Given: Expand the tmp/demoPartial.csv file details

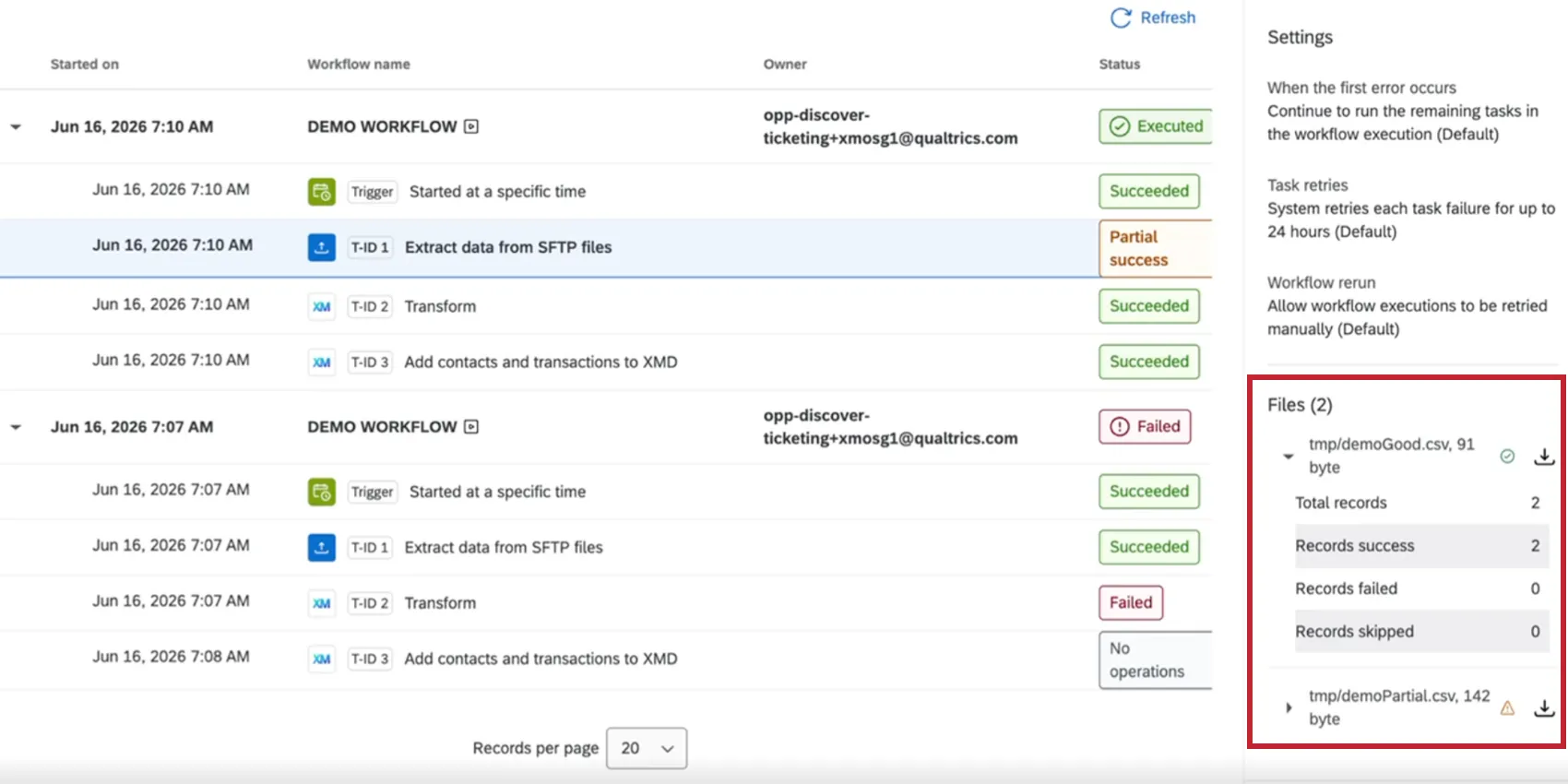Looking at the screenshot, I should click(x=1289, y=707).
